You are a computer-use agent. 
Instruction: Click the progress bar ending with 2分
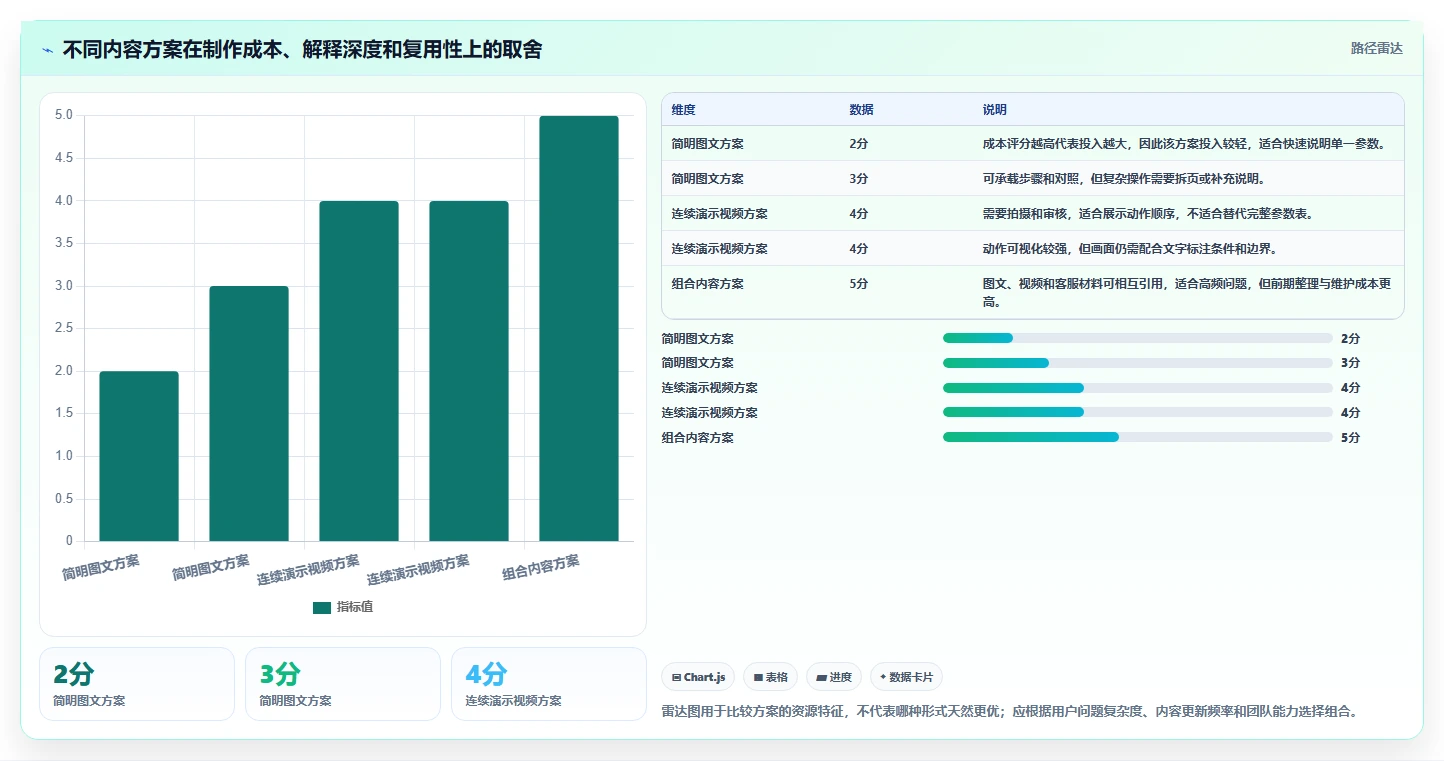point(1138,338)
